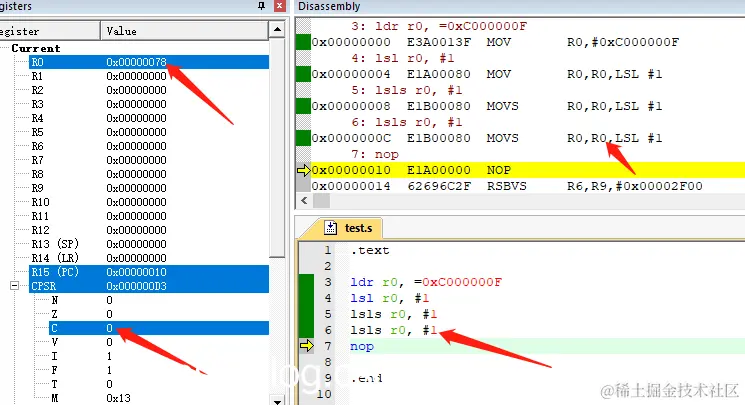Screen dimensions: 745x405
Task: Select the Z flag under CPSR
Action: tap(159, 314)
